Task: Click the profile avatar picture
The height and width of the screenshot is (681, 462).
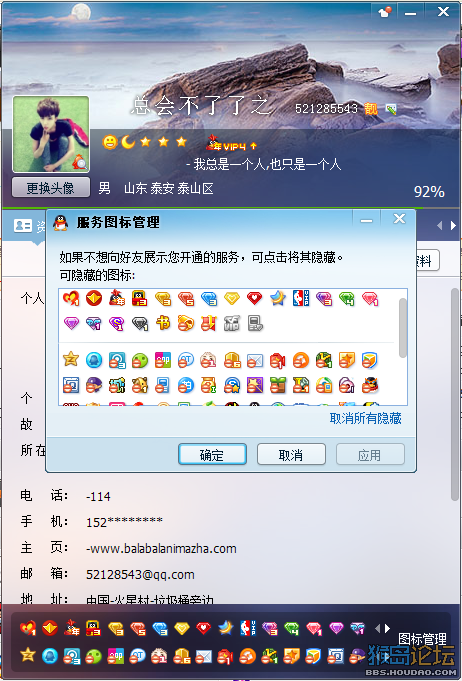Action: click(51, 134)
